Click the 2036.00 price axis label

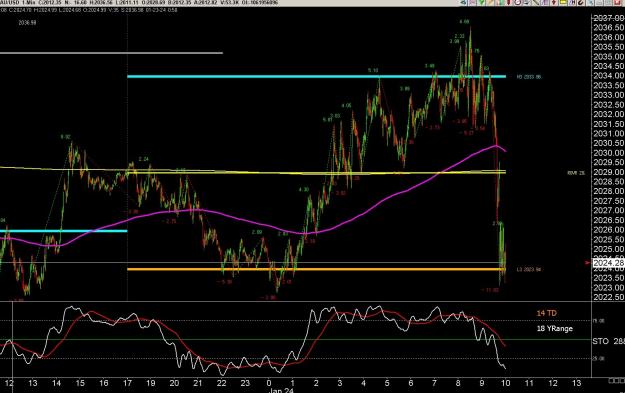[609, 37]
